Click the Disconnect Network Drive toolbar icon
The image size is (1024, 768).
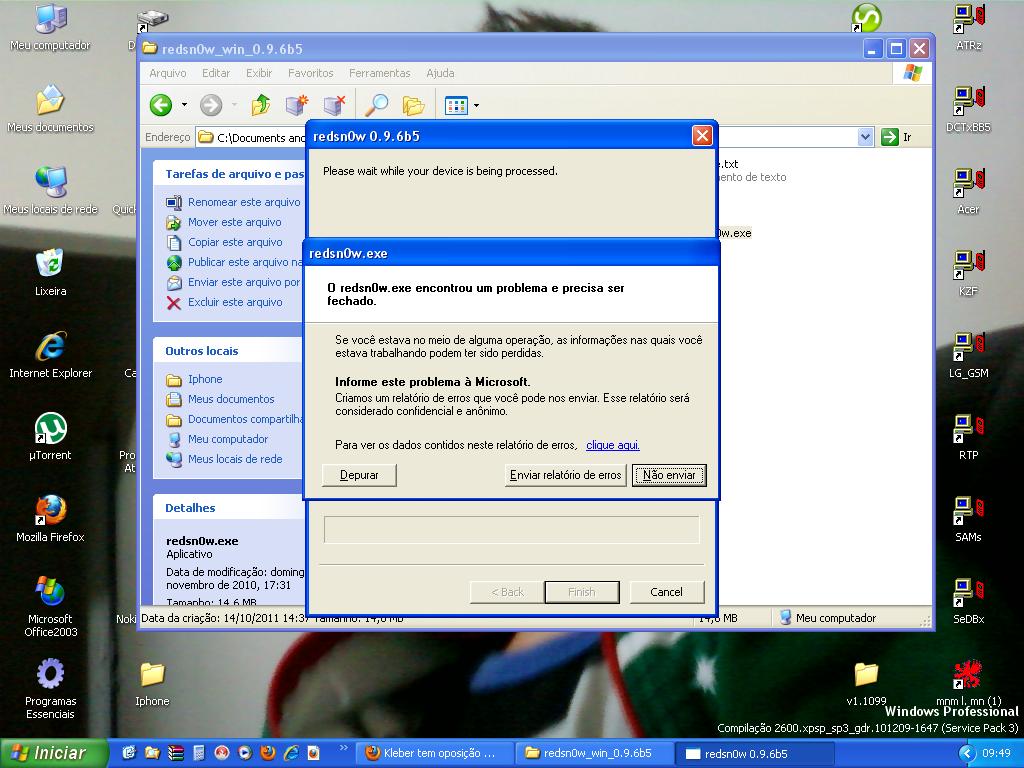(x=334, y=104)
